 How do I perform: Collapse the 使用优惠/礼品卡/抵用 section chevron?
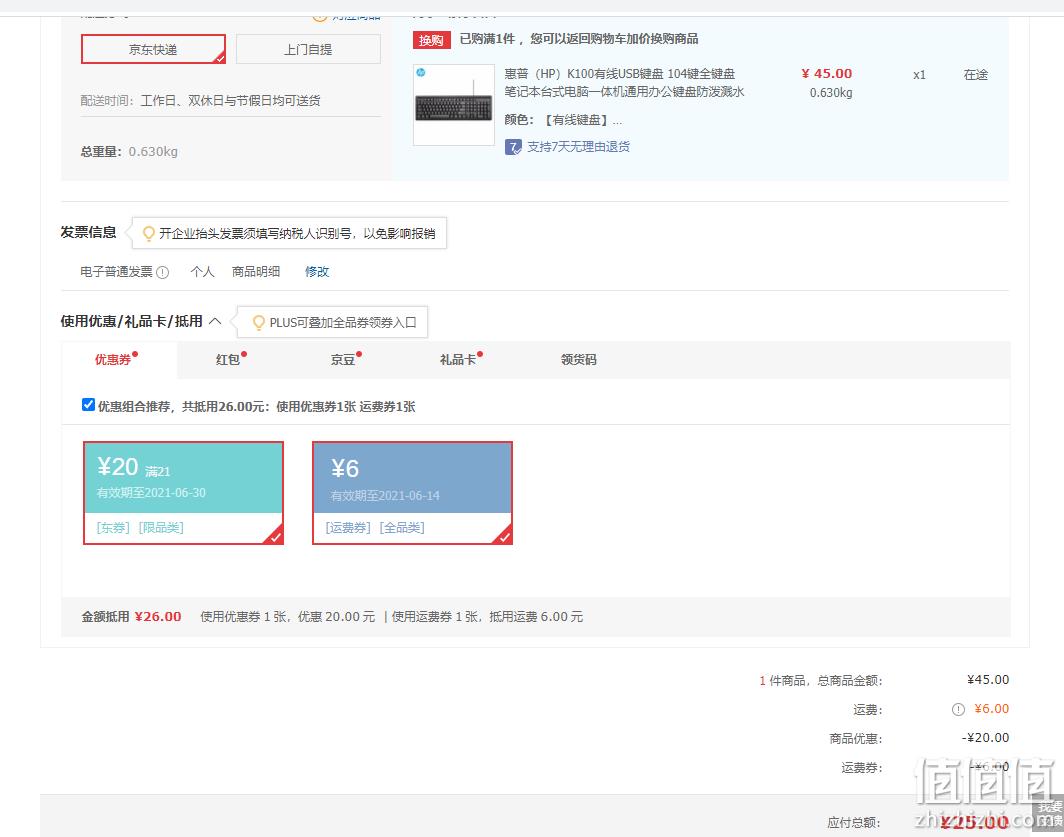(215, 320)
